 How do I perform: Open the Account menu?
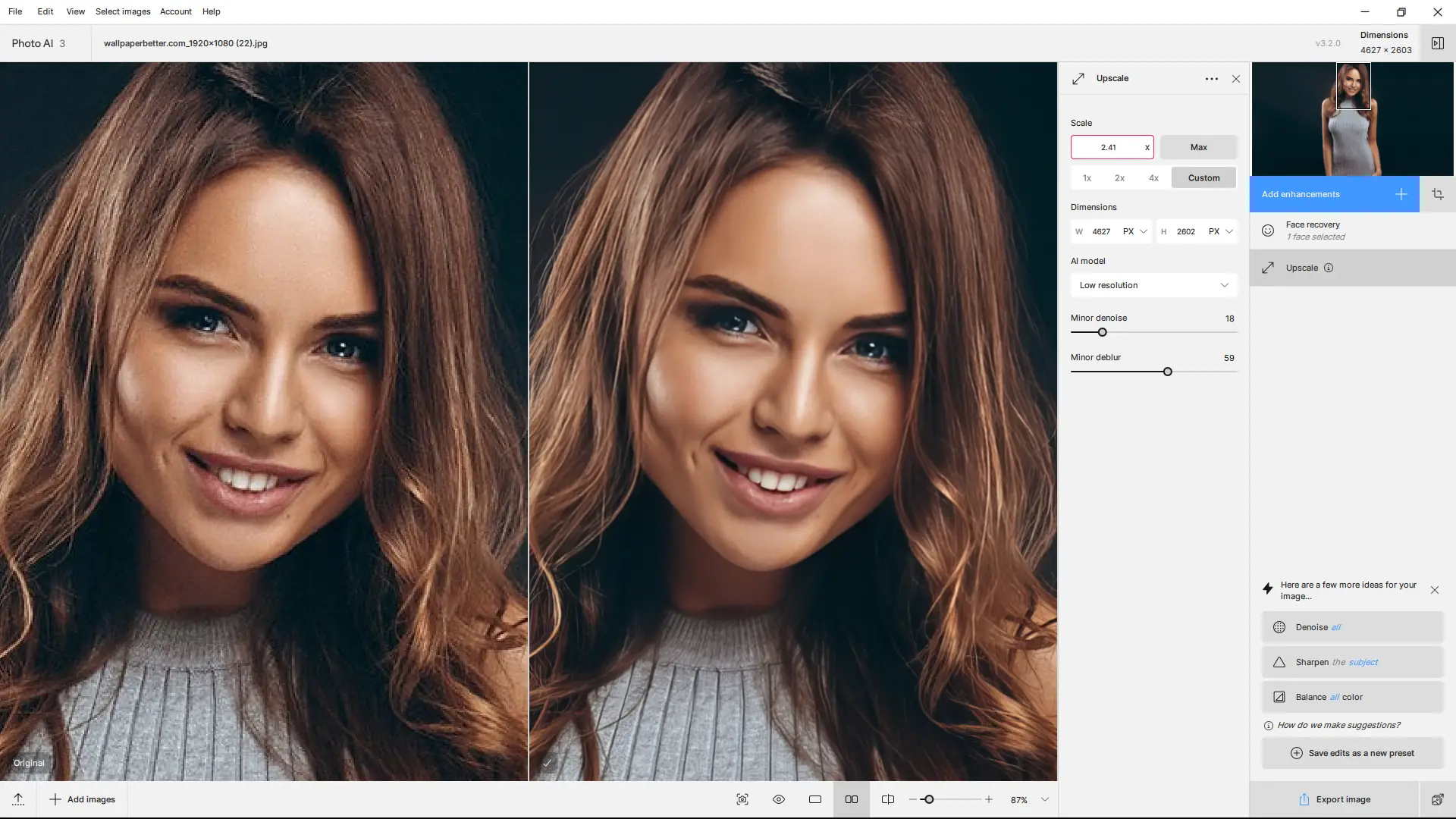(x=175, y=11)
